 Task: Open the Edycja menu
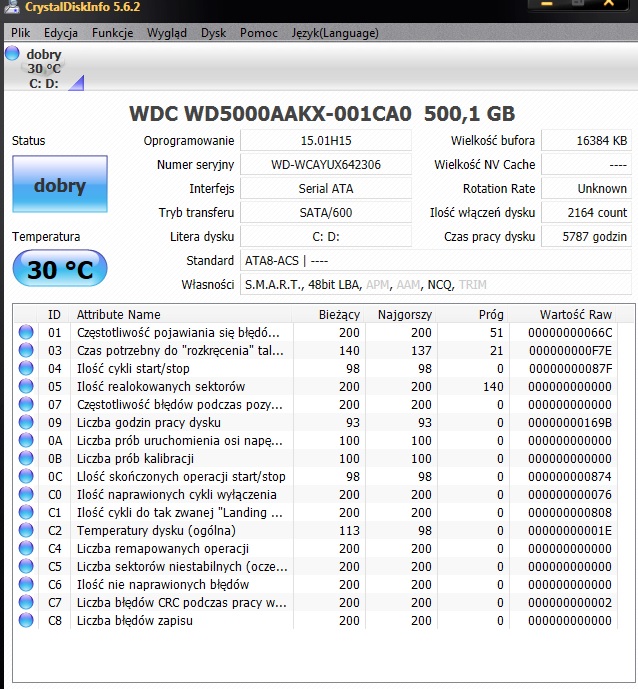[61, 33]
